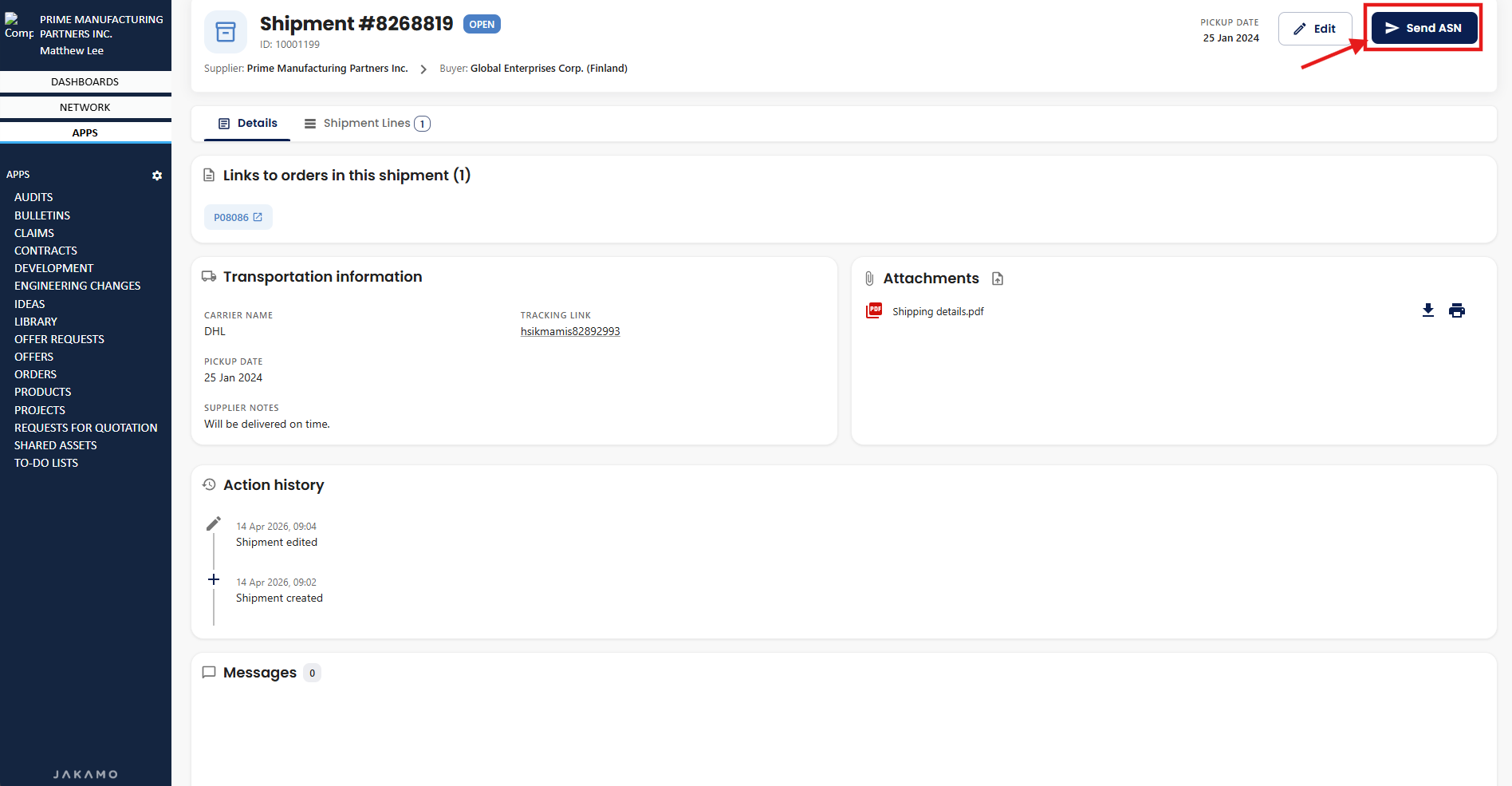The height and width of the screenshot is (786, 1512).
Task: Click the Shipping details.pdf file name
Action: 937,311
